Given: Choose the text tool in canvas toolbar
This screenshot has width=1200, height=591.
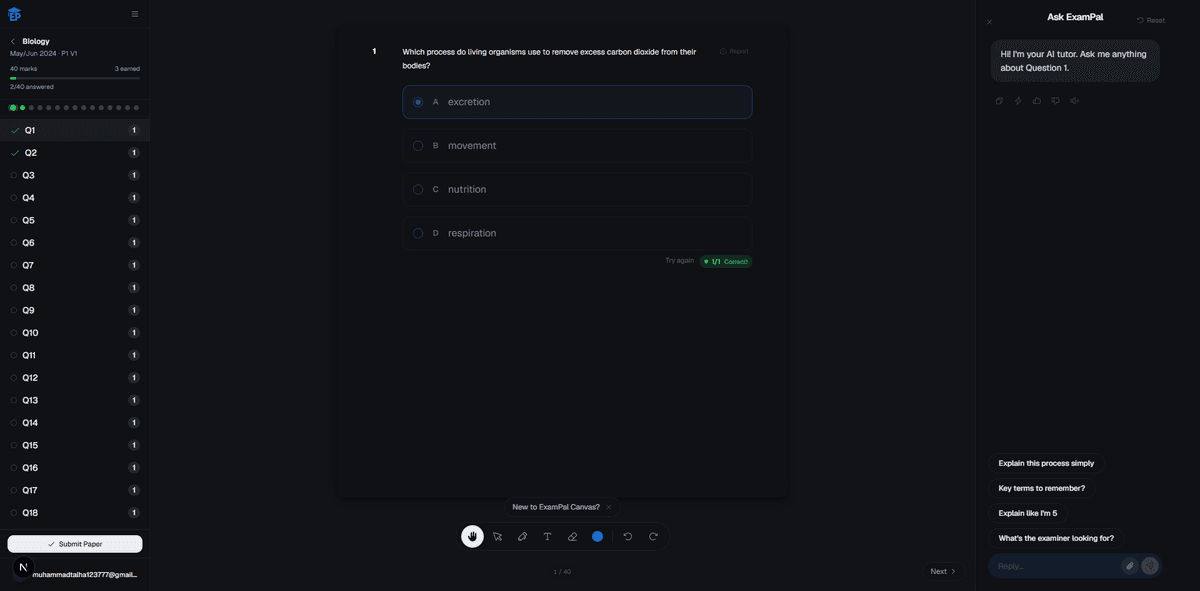Looking at the screenshot, I should point(547,537).
